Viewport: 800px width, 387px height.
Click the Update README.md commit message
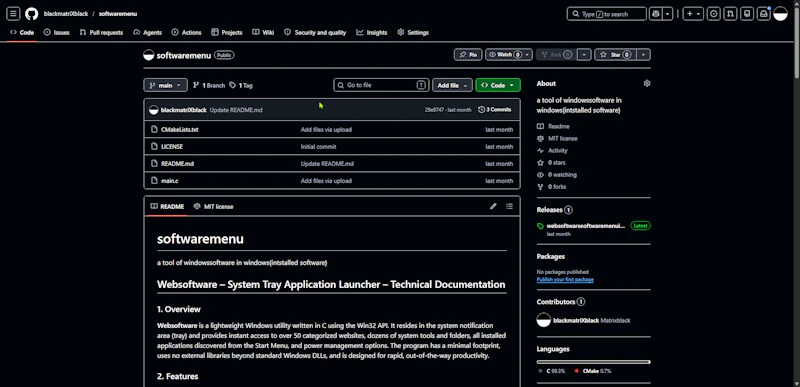point(236,110)
